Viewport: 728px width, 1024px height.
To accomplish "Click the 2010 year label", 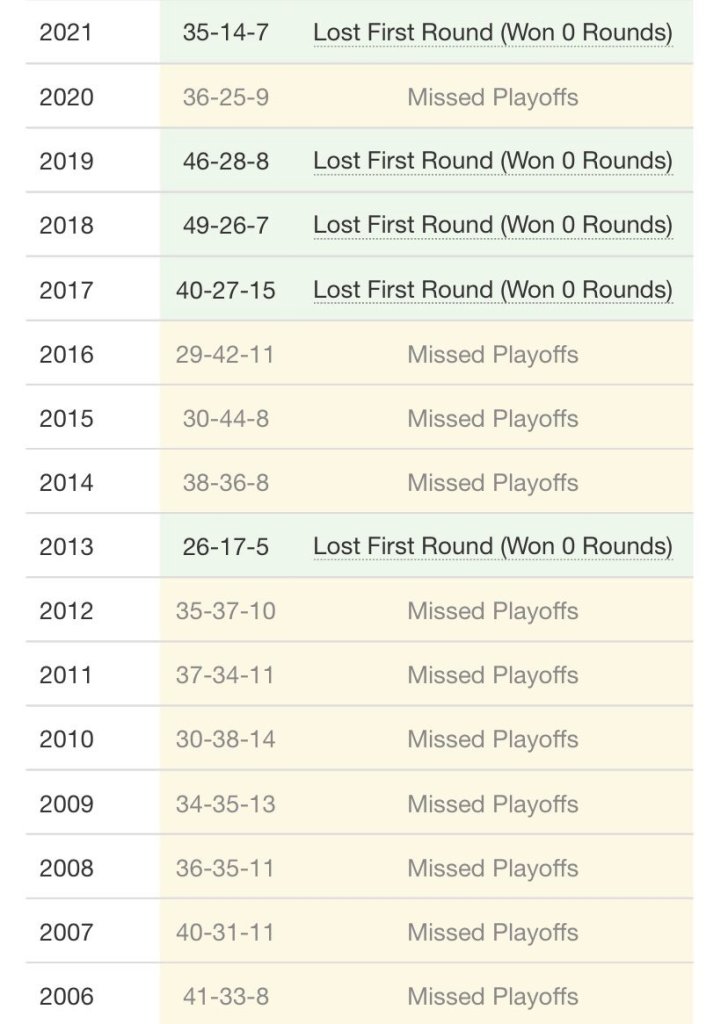I will (x=66, y=739).
